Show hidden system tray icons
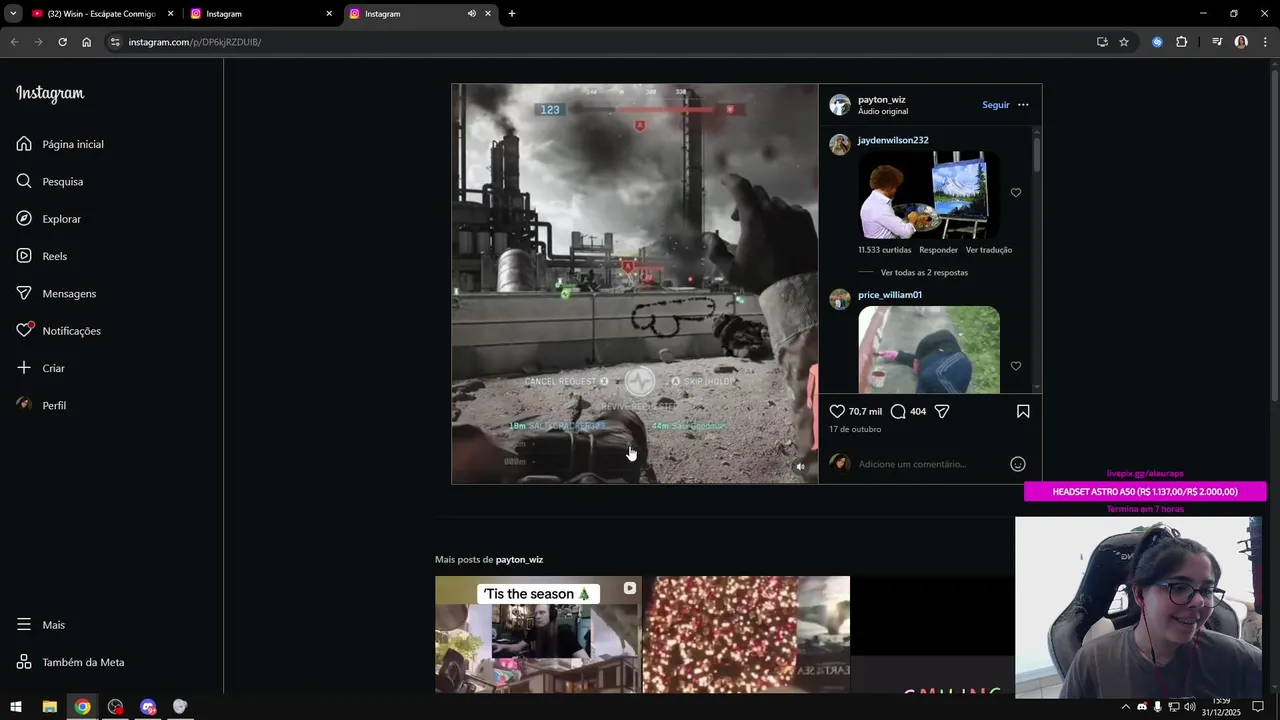Screen dimensions: 1280x720 coord(1125,707)
